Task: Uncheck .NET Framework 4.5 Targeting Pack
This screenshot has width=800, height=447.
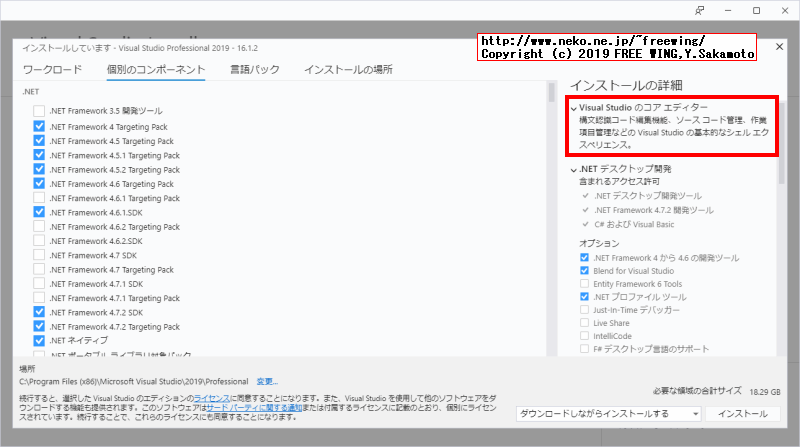Action: point(39,141)
